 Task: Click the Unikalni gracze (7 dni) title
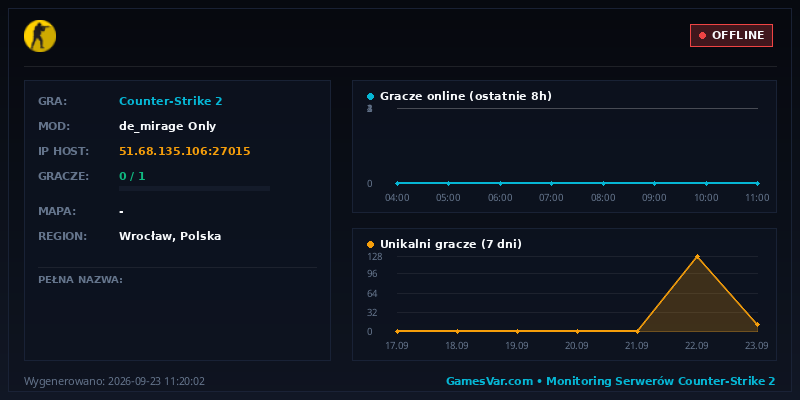451,244
